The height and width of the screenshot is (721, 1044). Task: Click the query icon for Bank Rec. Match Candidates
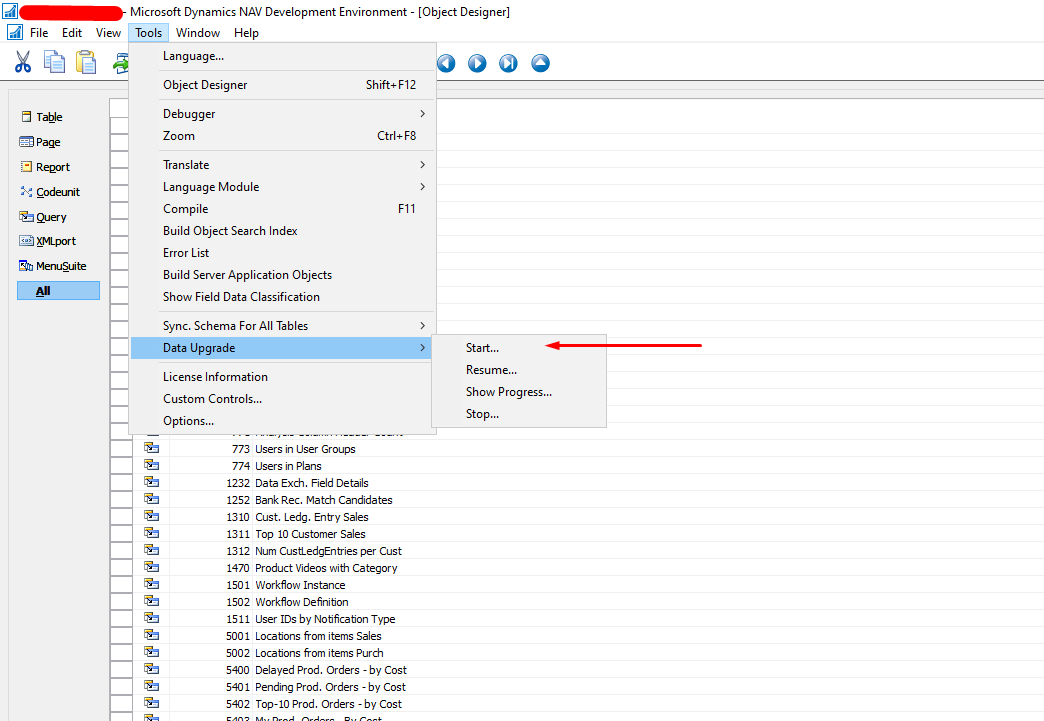point(152,499)
